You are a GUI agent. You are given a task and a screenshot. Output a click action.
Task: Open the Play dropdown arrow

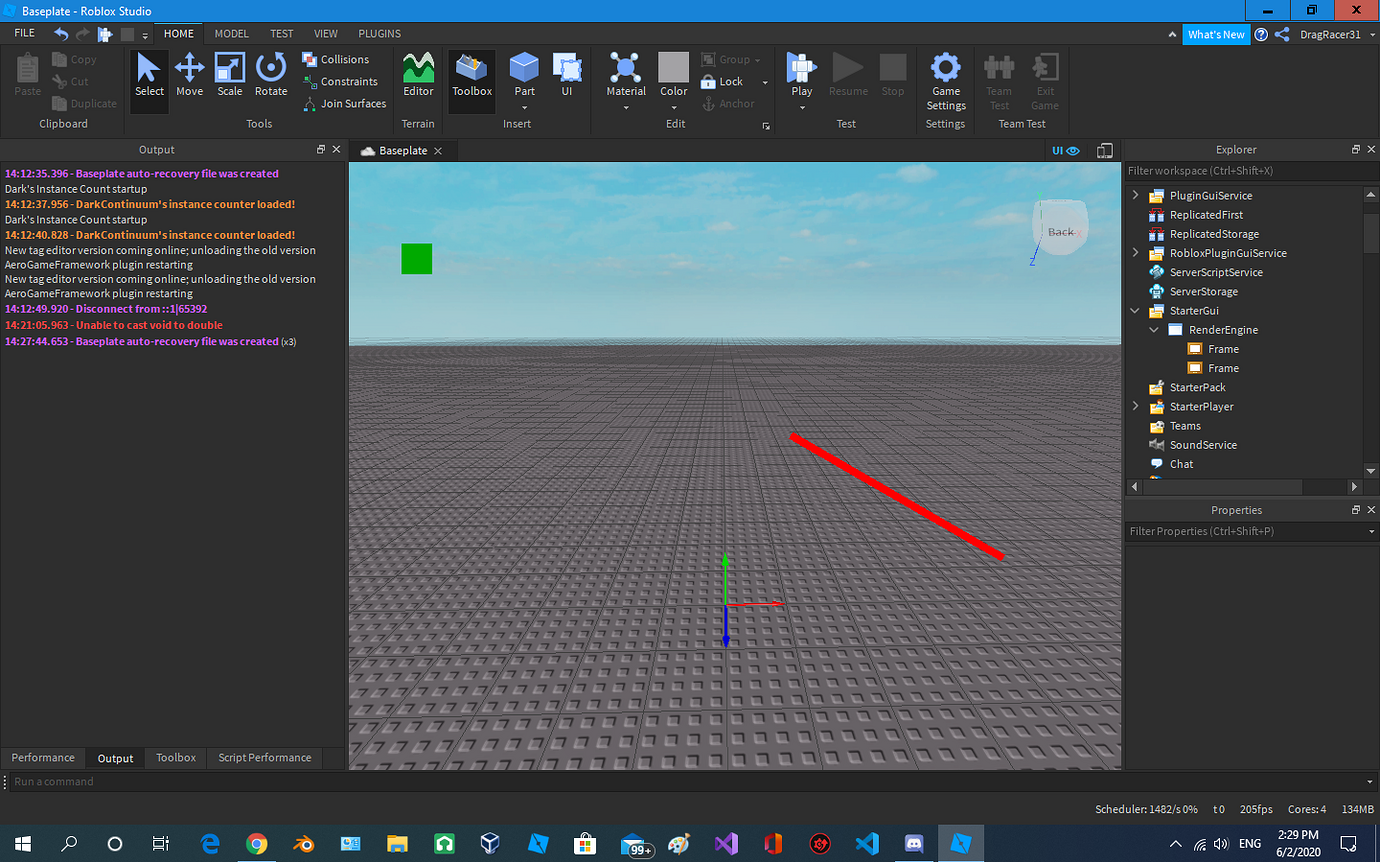point(802,107)
